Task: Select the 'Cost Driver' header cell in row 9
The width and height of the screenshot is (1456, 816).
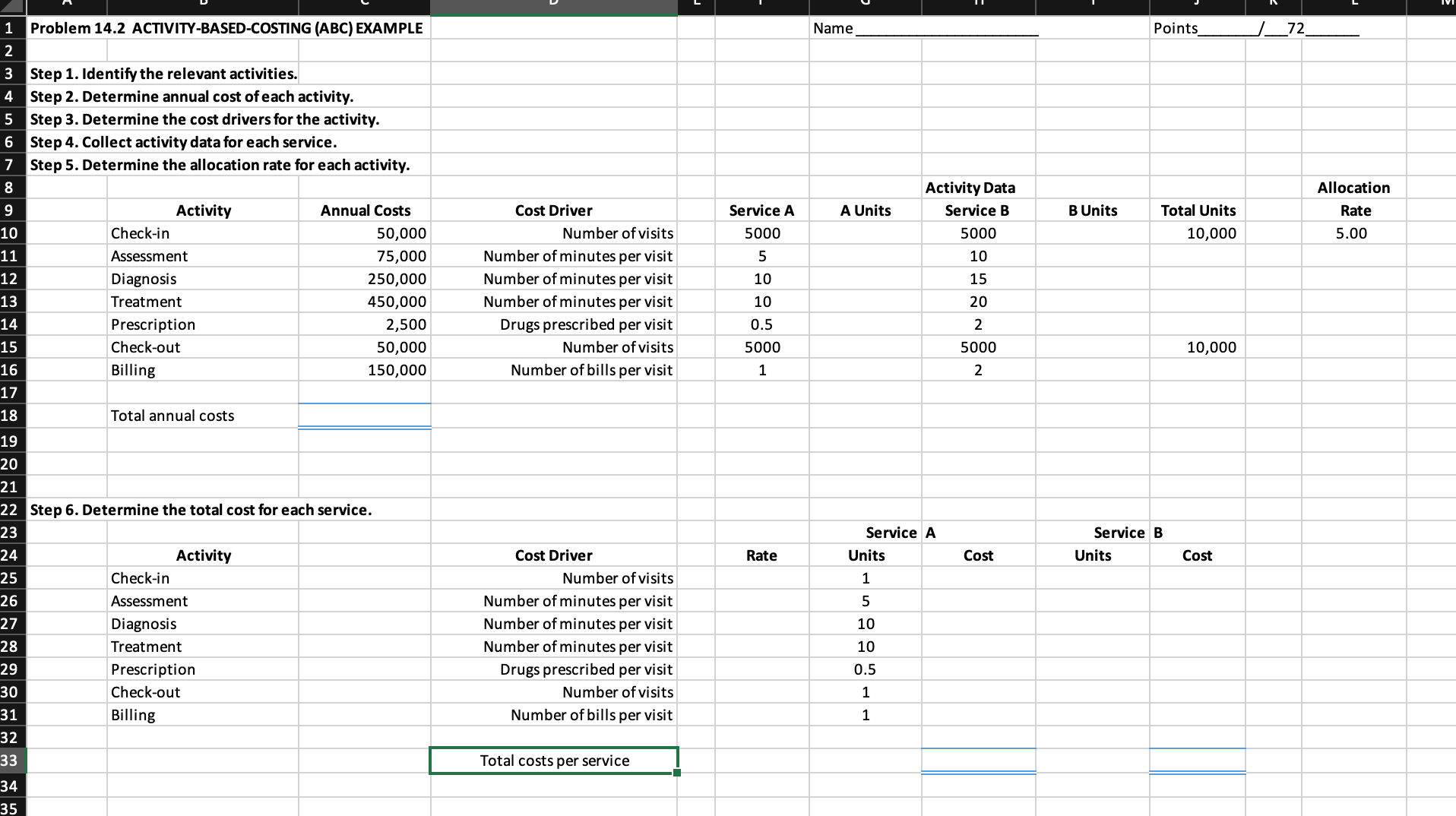Action: pyautogui.click(x=552, y=210)
